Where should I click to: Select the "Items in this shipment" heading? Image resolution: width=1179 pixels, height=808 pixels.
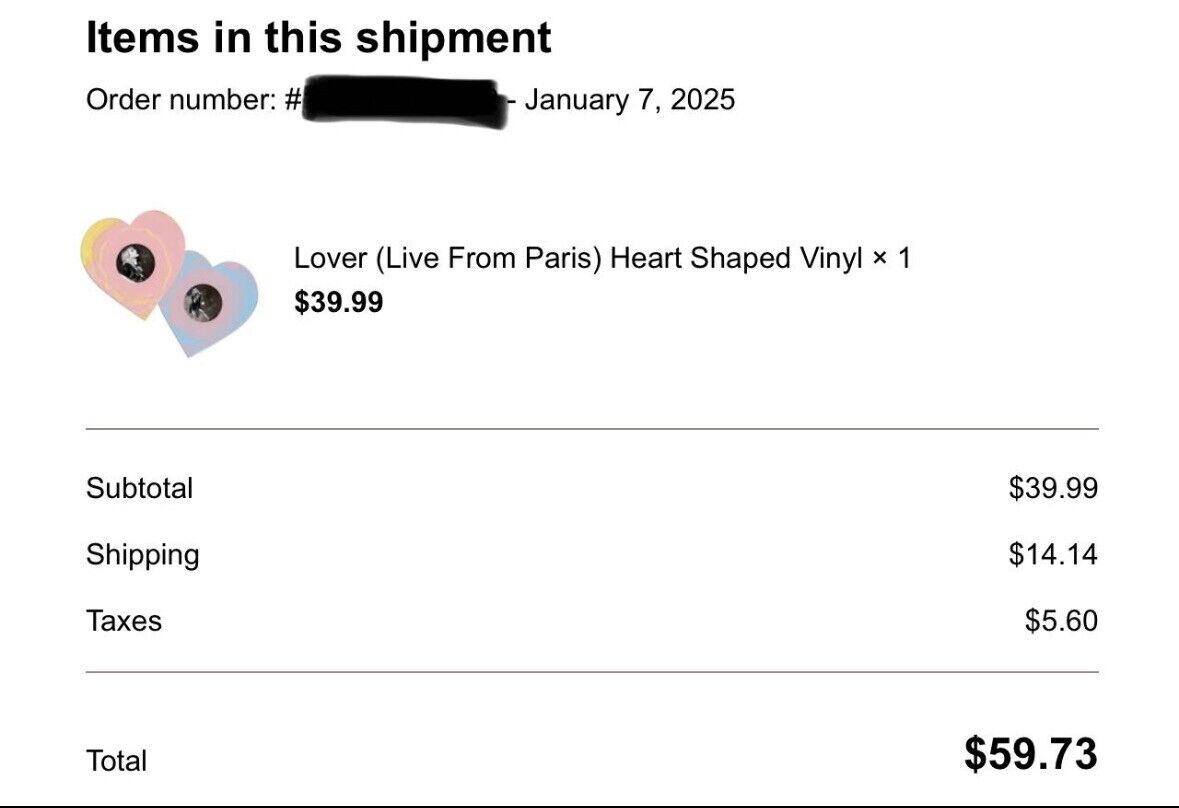point(319,38)
